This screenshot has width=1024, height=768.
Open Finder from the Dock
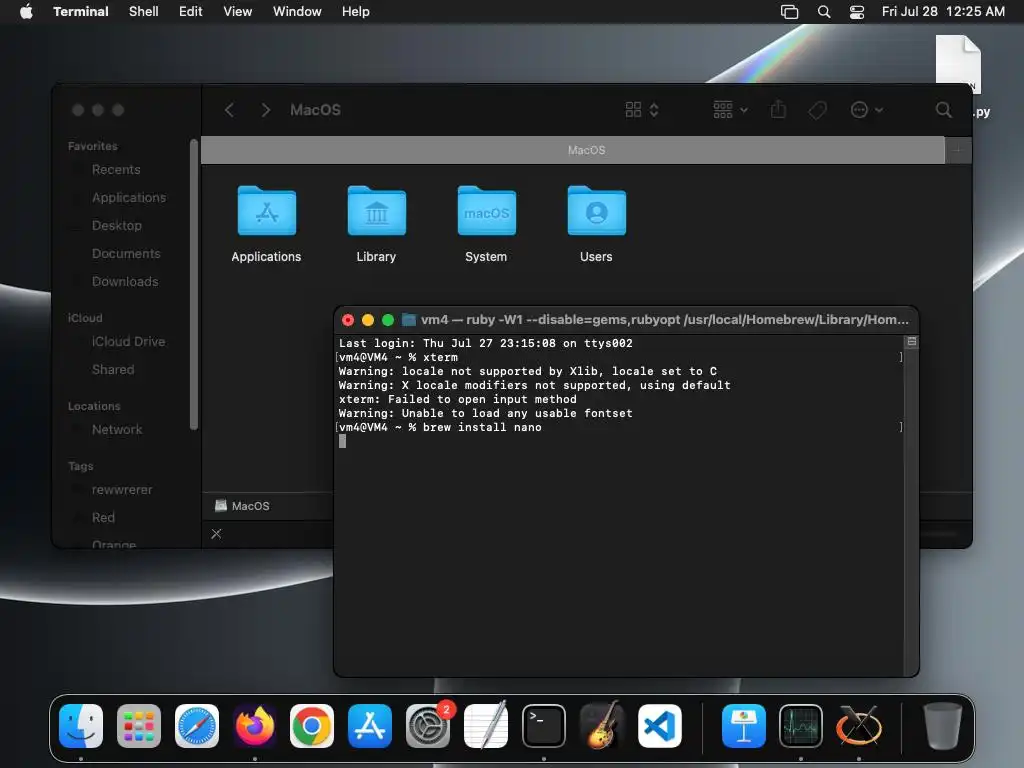[x=81, y=726]
